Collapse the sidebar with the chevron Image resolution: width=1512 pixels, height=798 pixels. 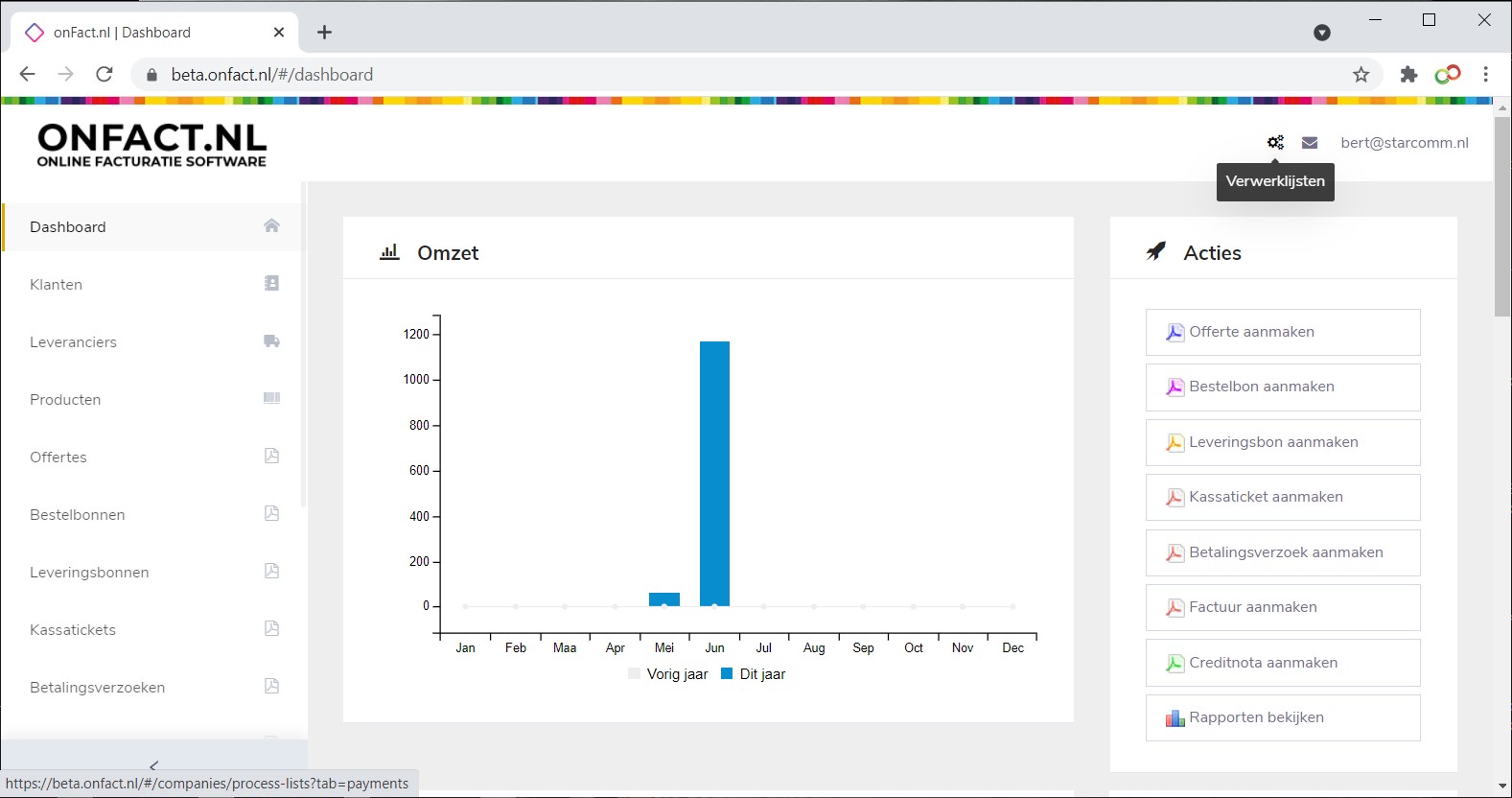pos(153,765)
